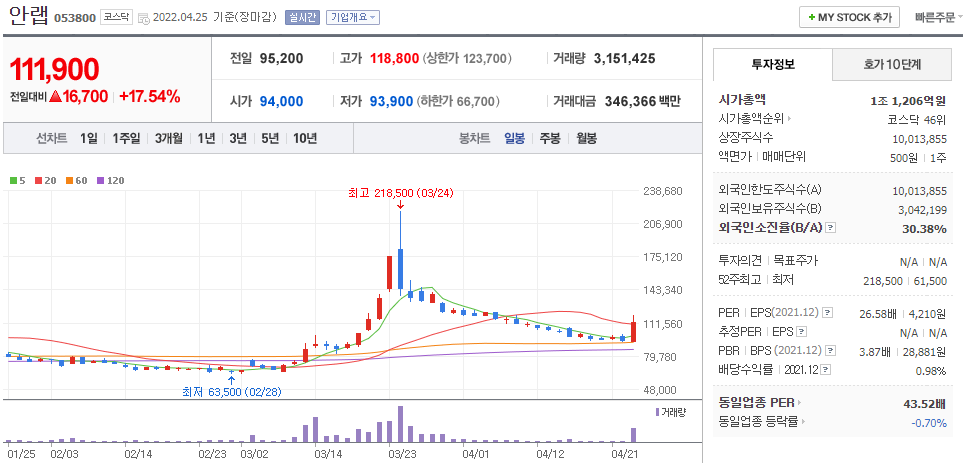Click the help icon next to 외국인소진율(B/A)

coord(831,228)
